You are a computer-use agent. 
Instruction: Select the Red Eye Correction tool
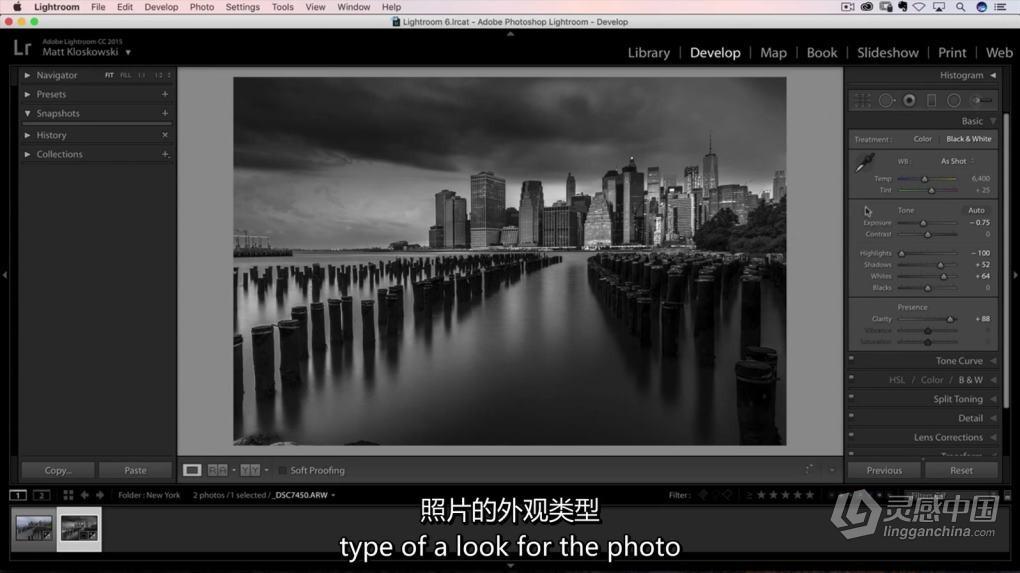point(909,100)
